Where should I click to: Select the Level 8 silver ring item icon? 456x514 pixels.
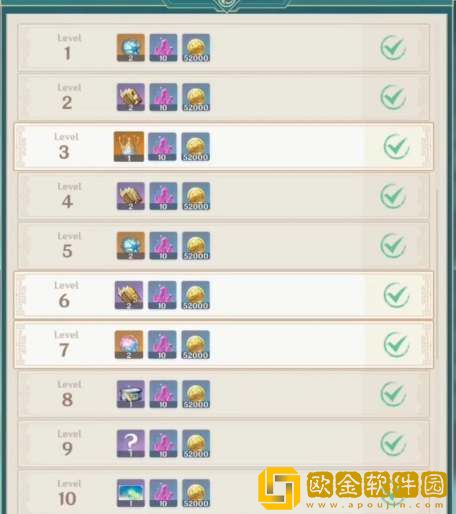(131, 394)
